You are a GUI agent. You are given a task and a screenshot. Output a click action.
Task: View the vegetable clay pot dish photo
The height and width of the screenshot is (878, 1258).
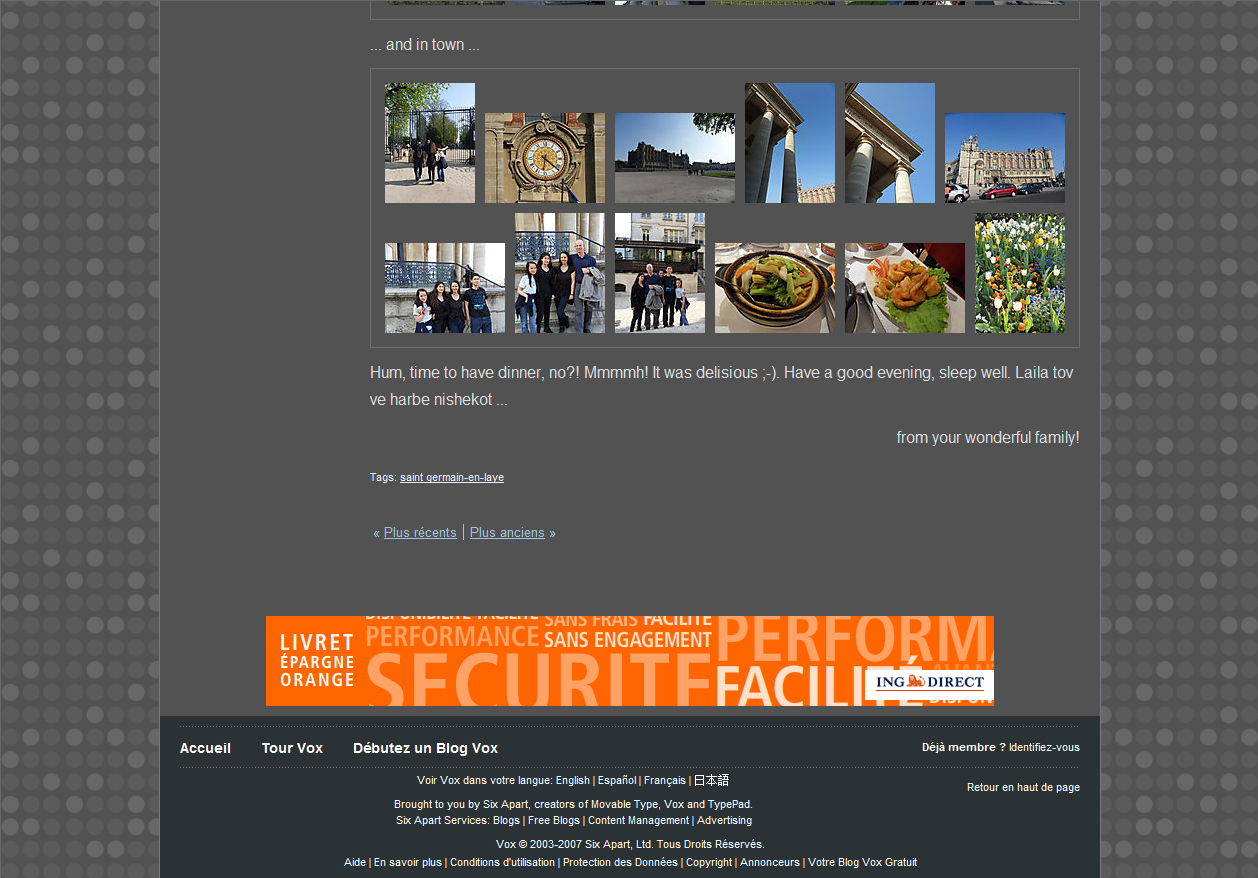[x=774, y=288]
